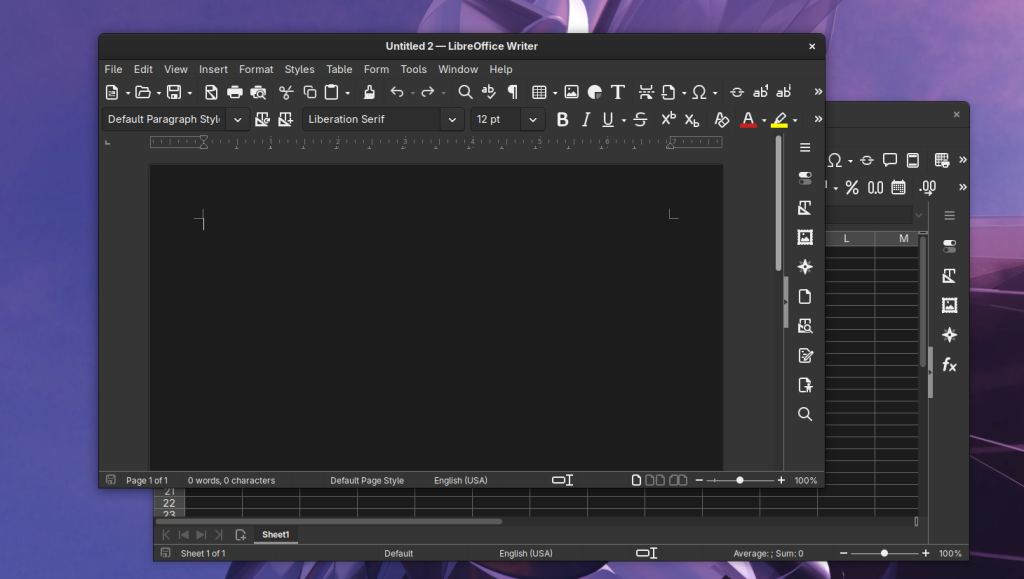
Task: Open Navigator deck in Writer sidebar
Action: tap(805, 267)
